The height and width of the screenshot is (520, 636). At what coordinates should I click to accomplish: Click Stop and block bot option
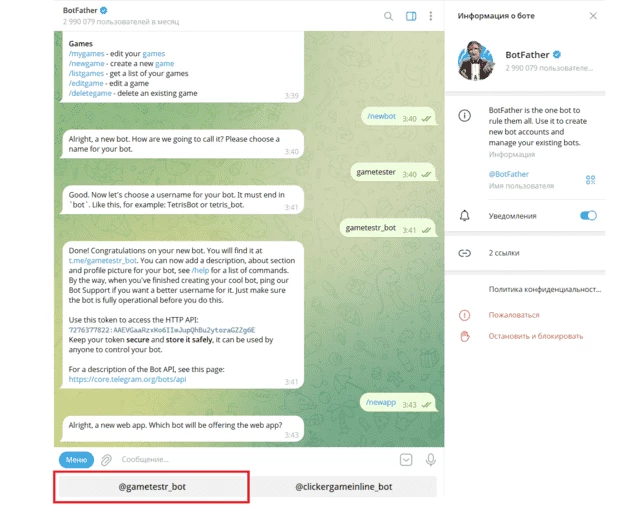pos(535,336)
